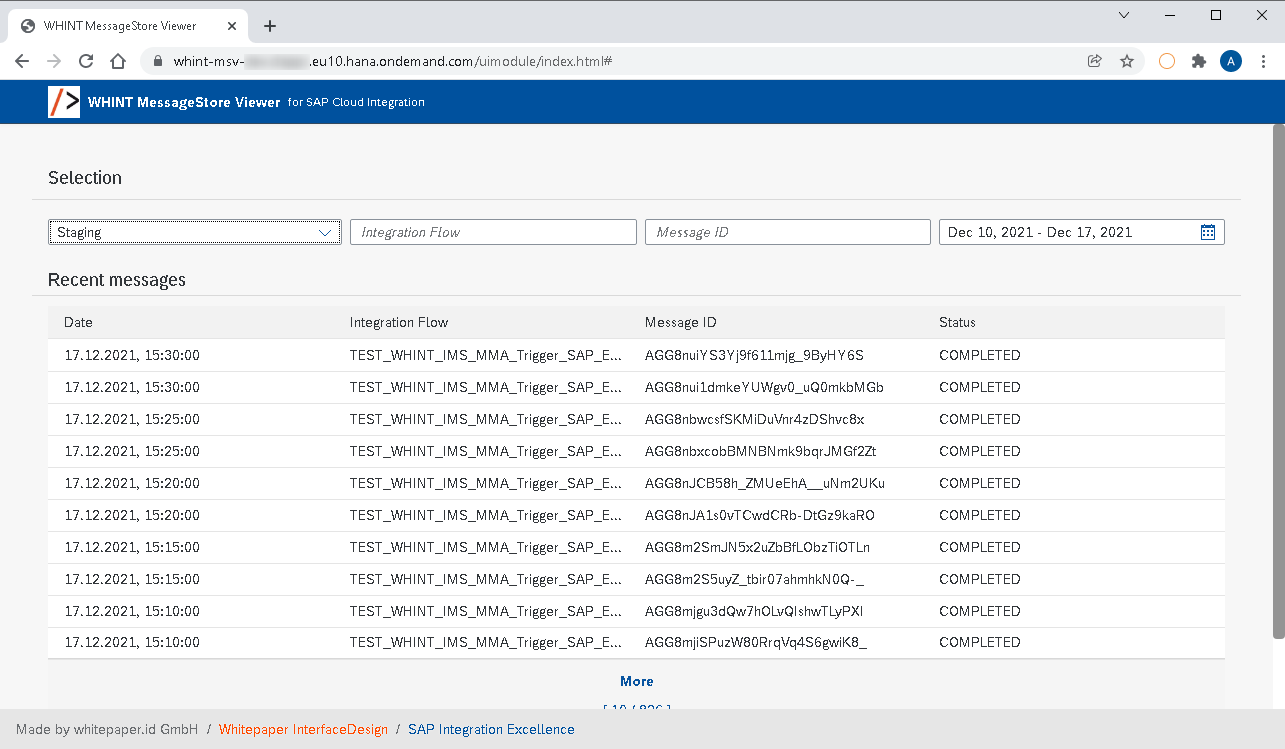Open the date range calendar picker icon
This screenshot has width=1285, height=749.
1208,232
